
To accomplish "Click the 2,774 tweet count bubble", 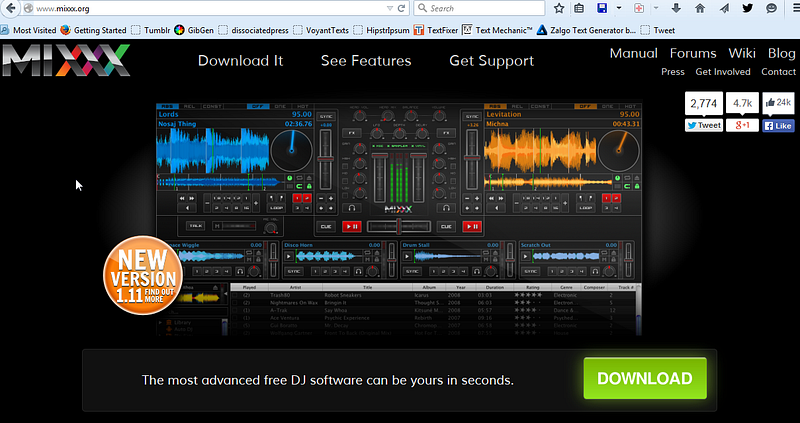I will tap(704, 104).
